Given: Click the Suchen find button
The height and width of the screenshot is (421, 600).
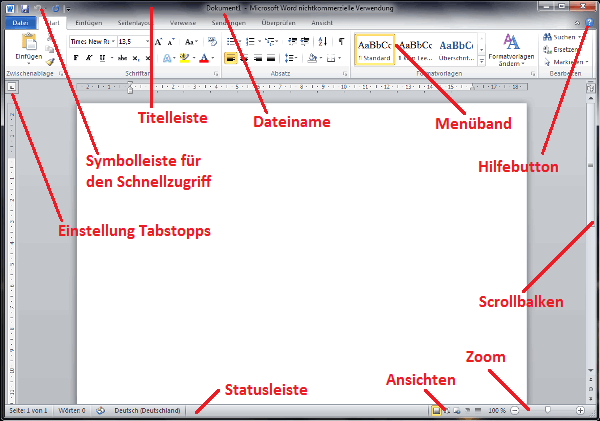Looking at the screenshot, I should pyautogui.click(x=562, y=37).
